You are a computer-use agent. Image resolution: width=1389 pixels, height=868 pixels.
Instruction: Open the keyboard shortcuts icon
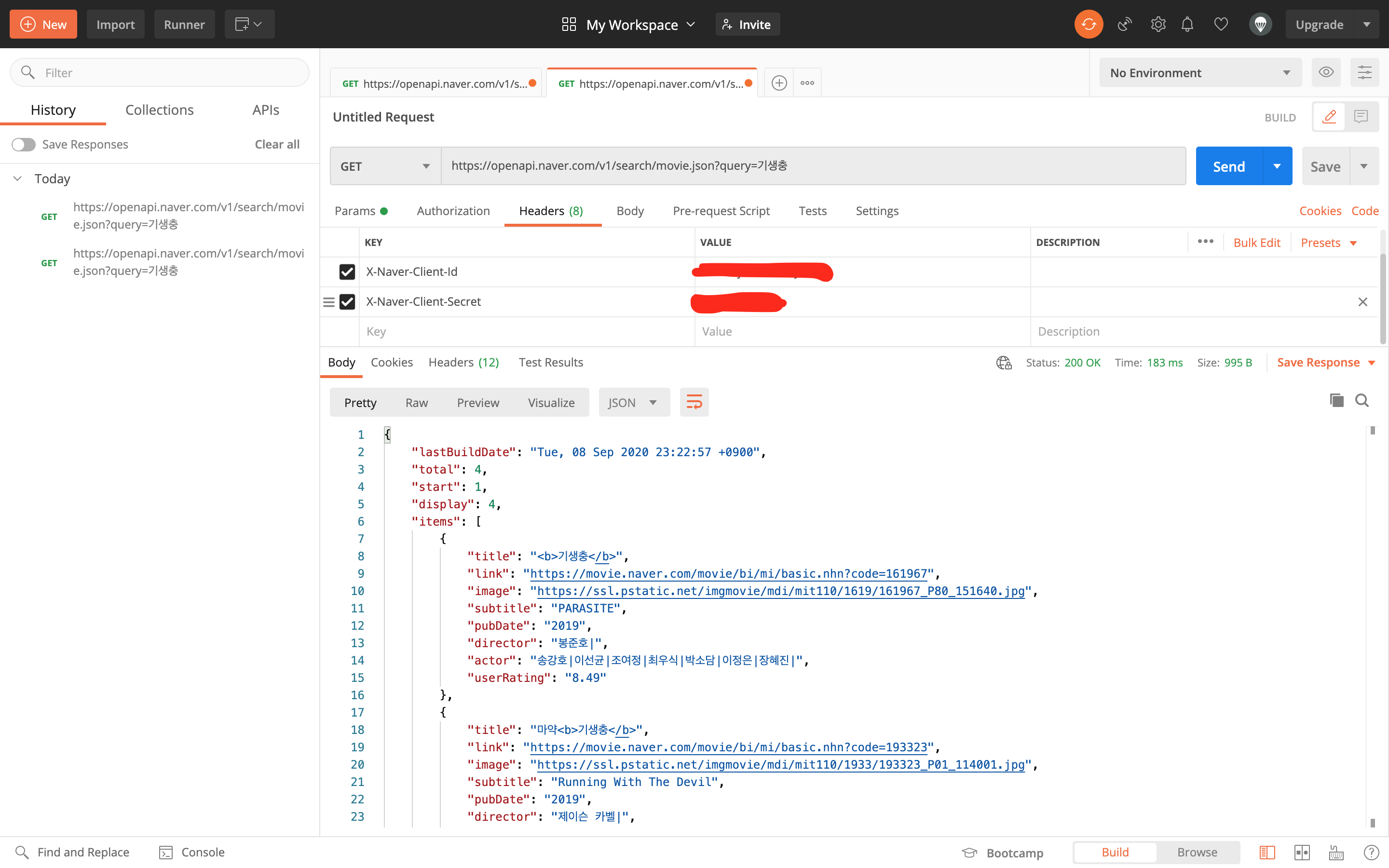(1336, 853)
